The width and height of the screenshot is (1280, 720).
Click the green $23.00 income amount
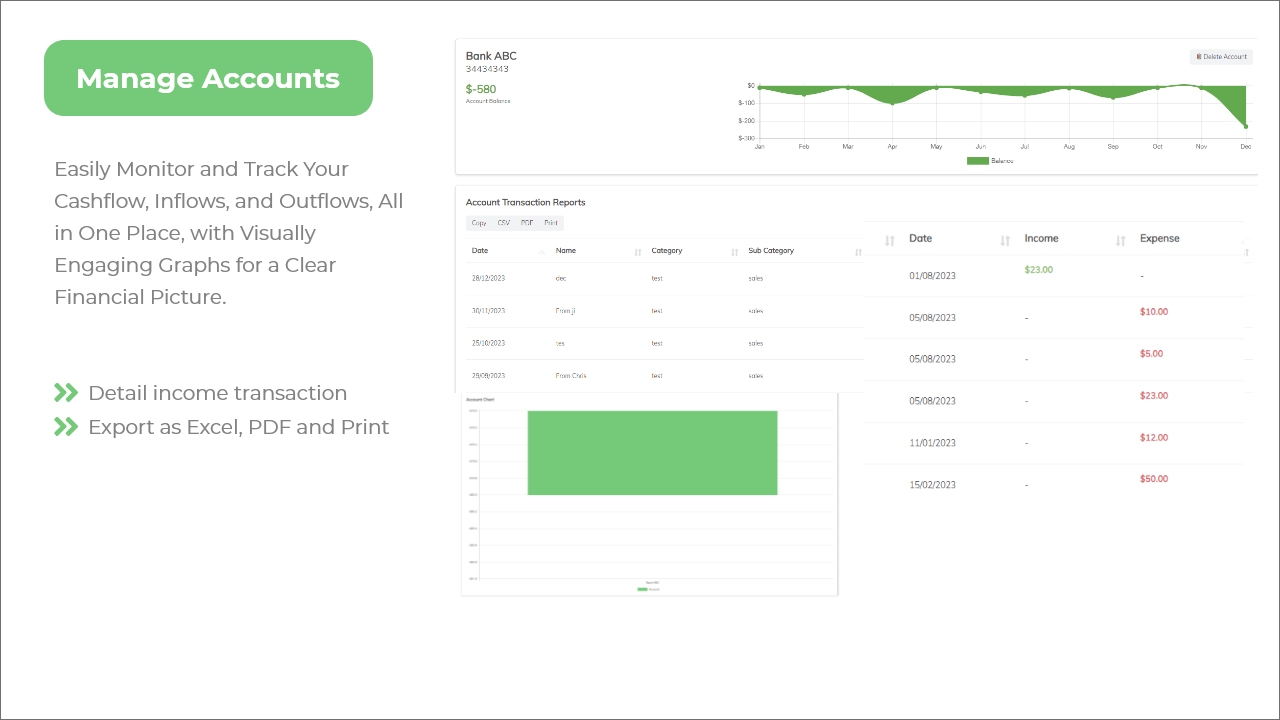1038,270
